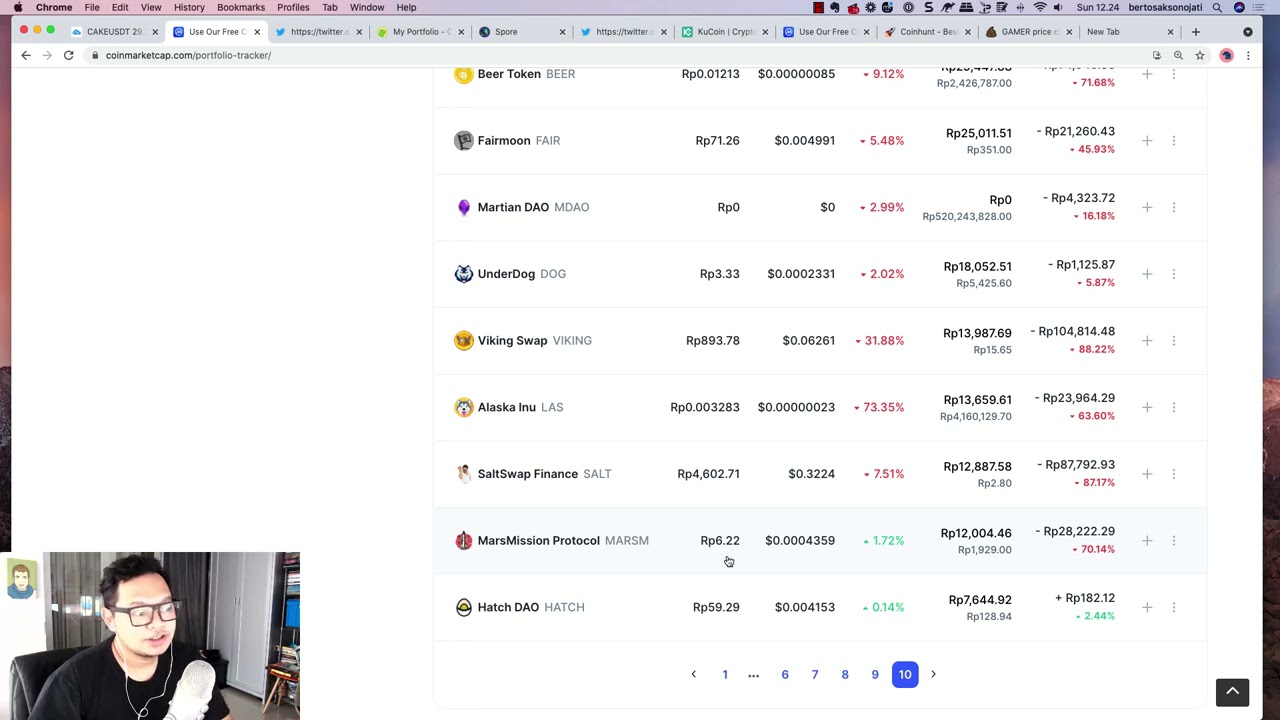Click the Chrome profile avatar icon
The width and height of the screenshot is (1280, 720).
[1226, 56]
